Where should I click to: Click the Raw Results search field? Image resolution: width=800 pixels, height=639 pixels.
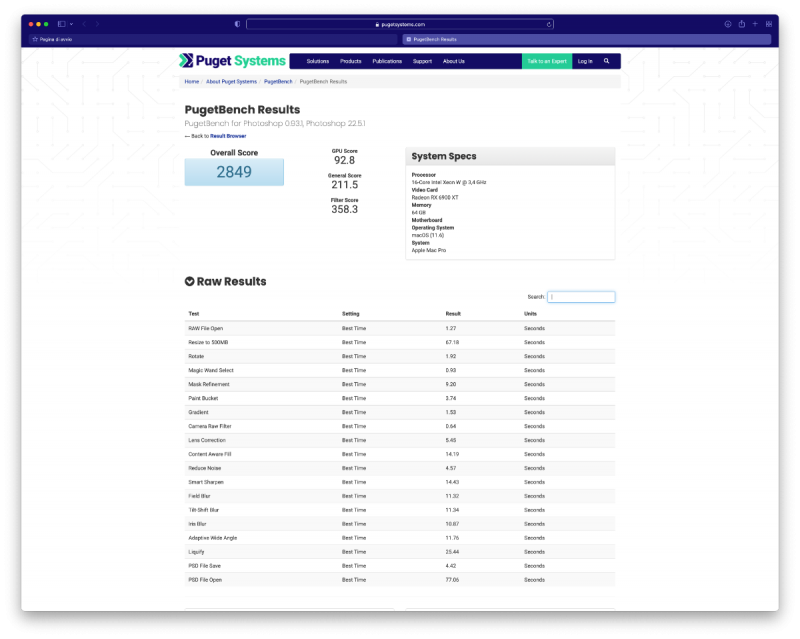581,297
